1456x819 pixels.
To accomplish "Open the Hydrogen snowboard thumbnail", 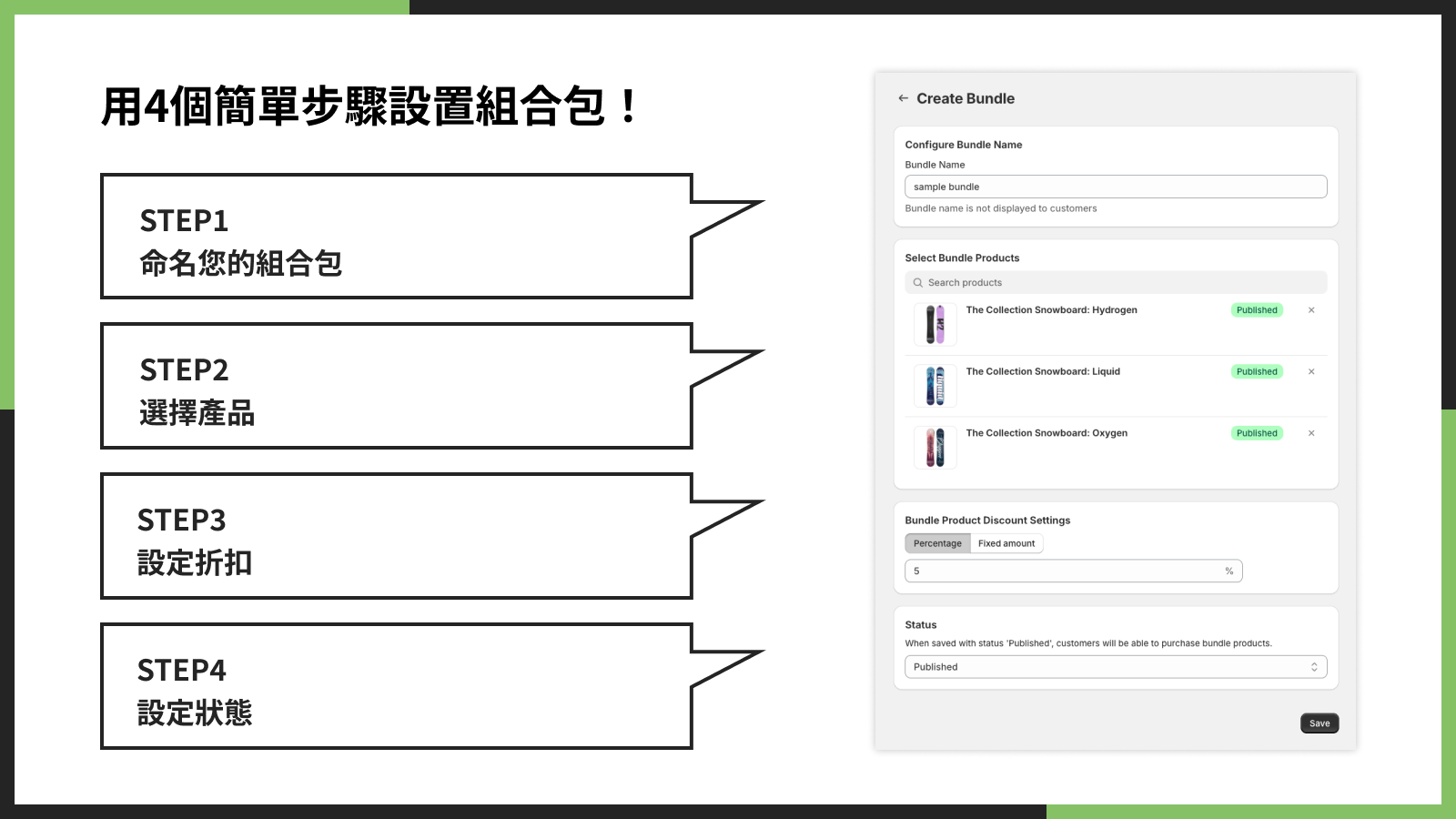I will tap(935, 324).
